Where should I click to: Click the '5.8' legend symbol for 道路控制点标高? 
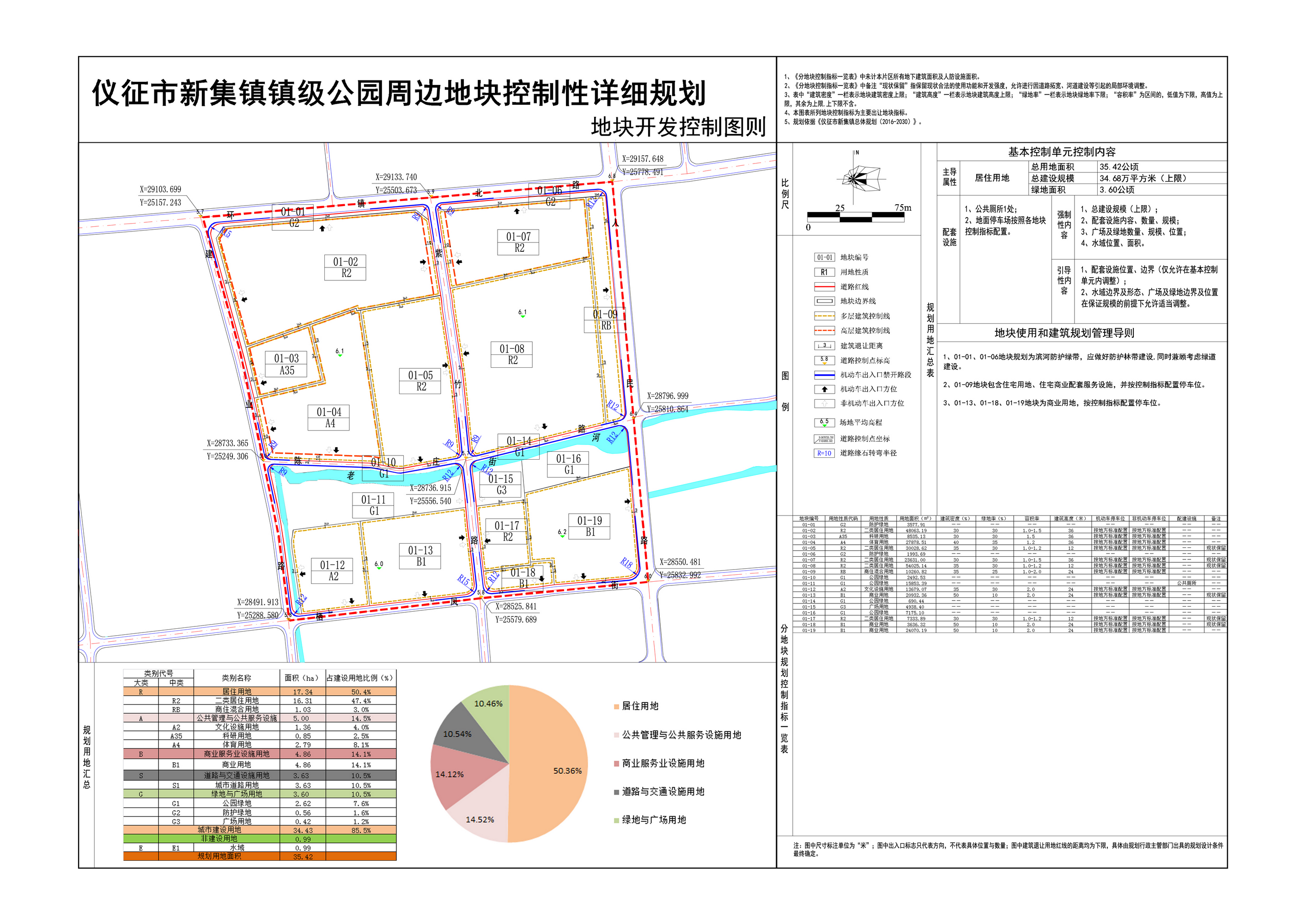click(824, 360)
